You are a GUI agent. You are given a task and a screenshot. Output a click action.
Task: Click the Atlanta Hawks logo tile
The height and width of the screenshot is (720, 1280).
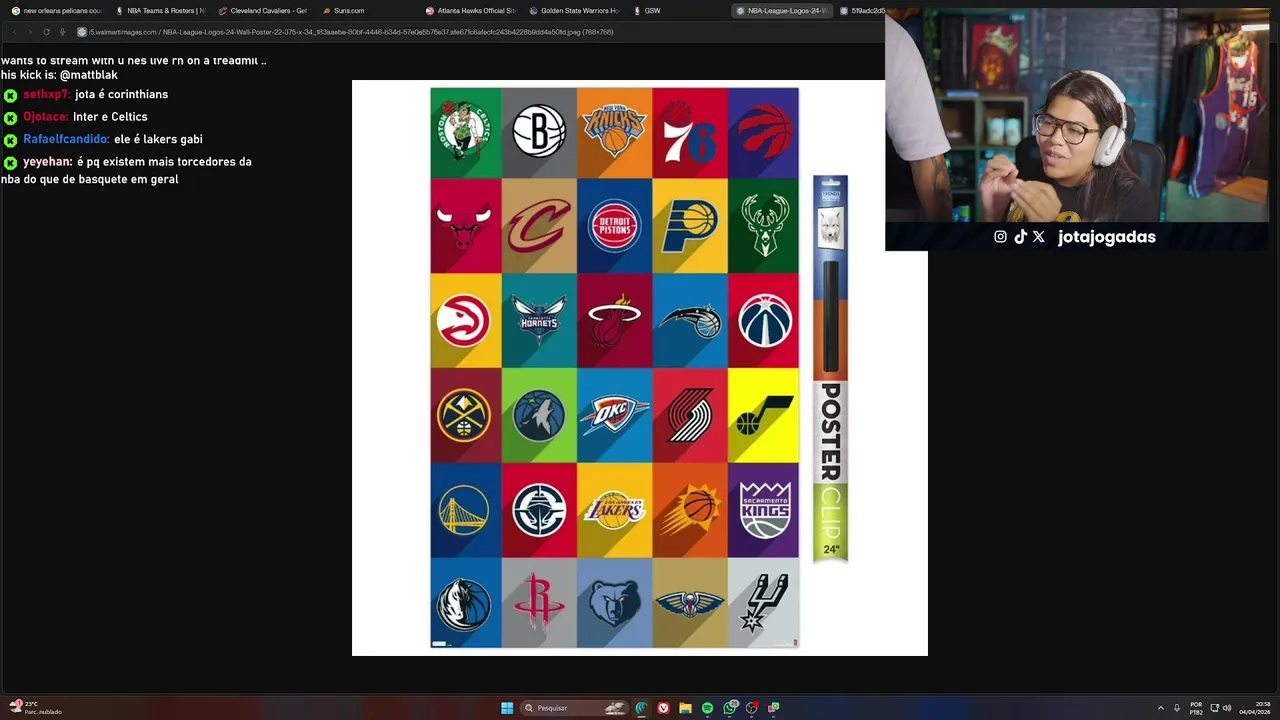tap(466, 320)
